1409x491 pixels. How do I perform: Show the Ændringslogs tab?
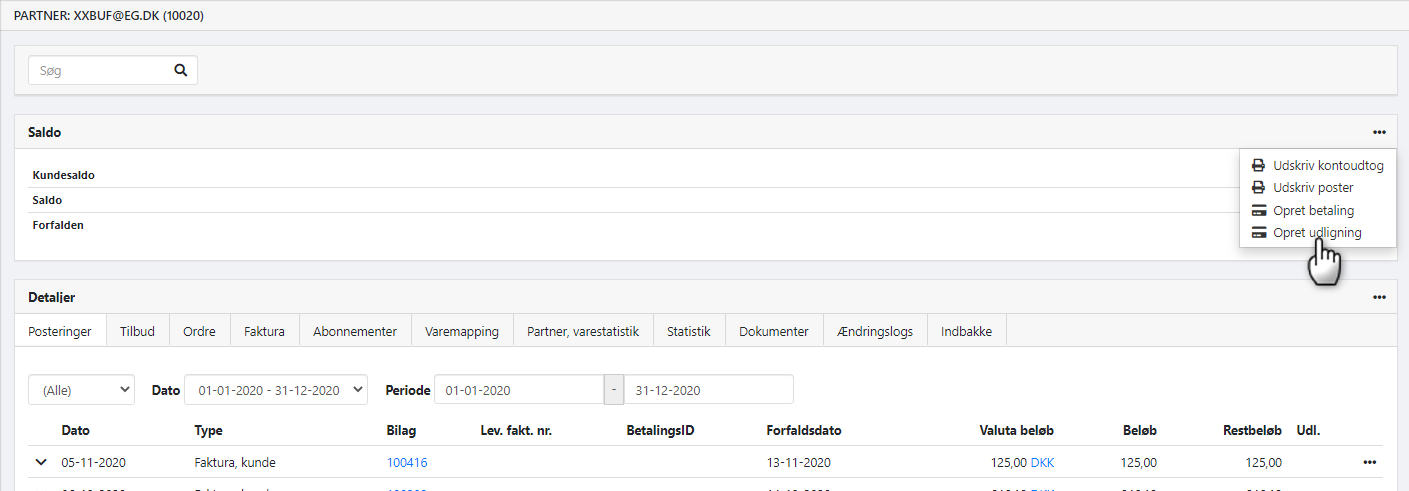(874, 331)
